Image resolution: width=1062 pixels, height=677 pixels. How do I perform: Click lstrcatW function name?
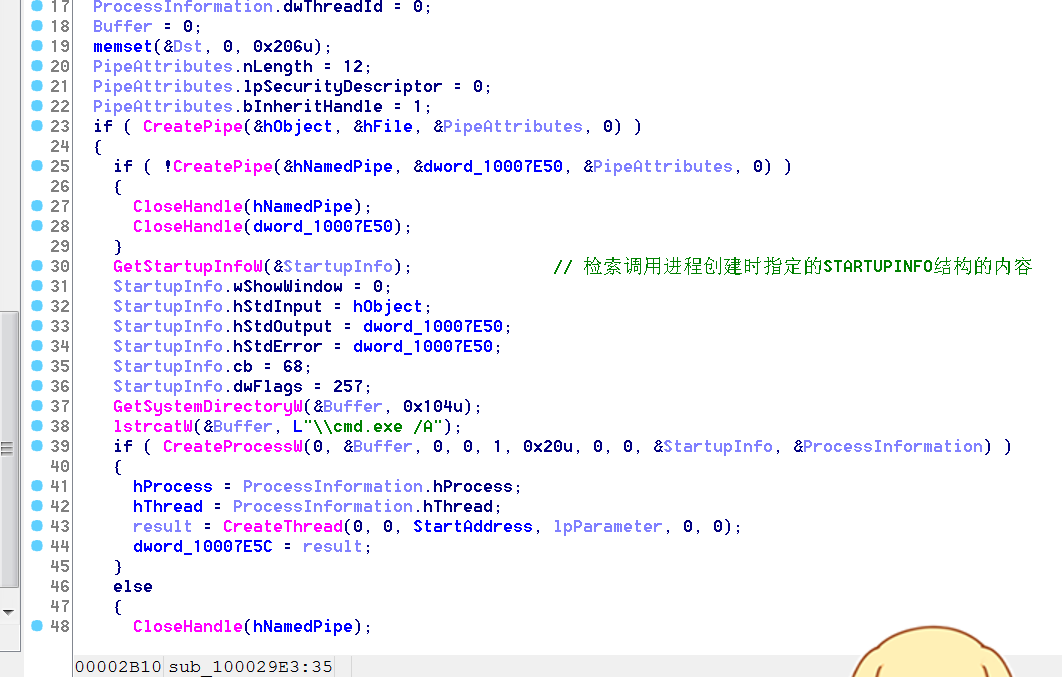click(152, 427)
